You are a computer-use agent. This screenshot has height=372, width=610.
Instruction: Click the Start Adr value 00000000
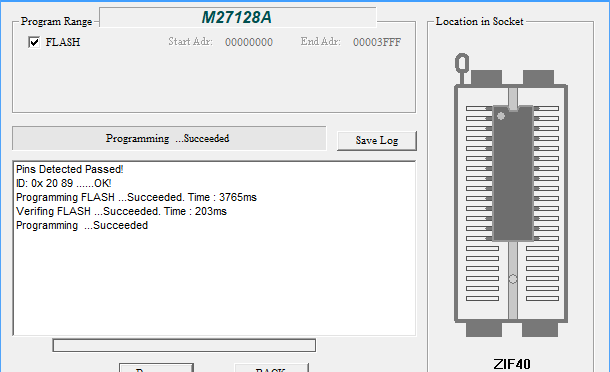coord(249,42)
